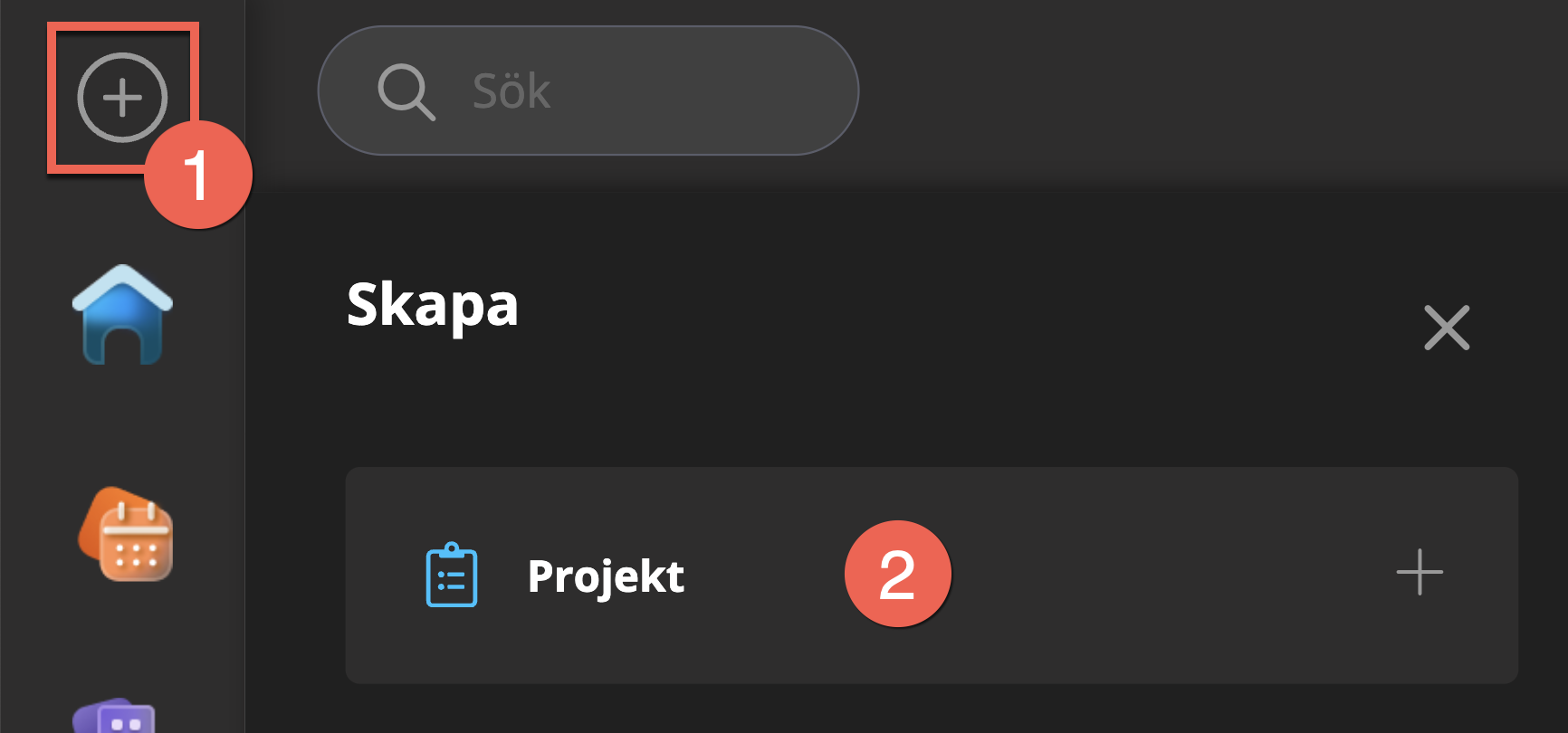1568x733 pixels.
Task: Click the sidebar gap between Home and calendar icons
Action: click(122, 425)
